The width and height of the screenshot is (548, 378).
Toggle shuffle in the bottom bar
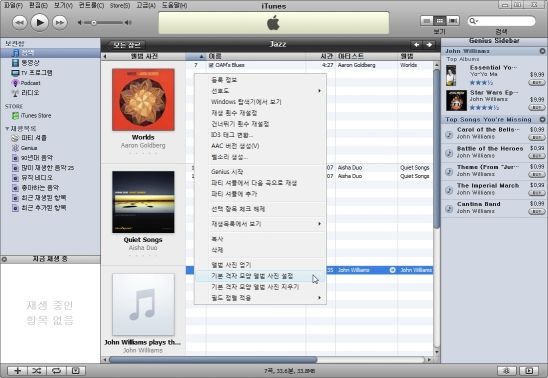pyautogui.click(x=37, y=371)
